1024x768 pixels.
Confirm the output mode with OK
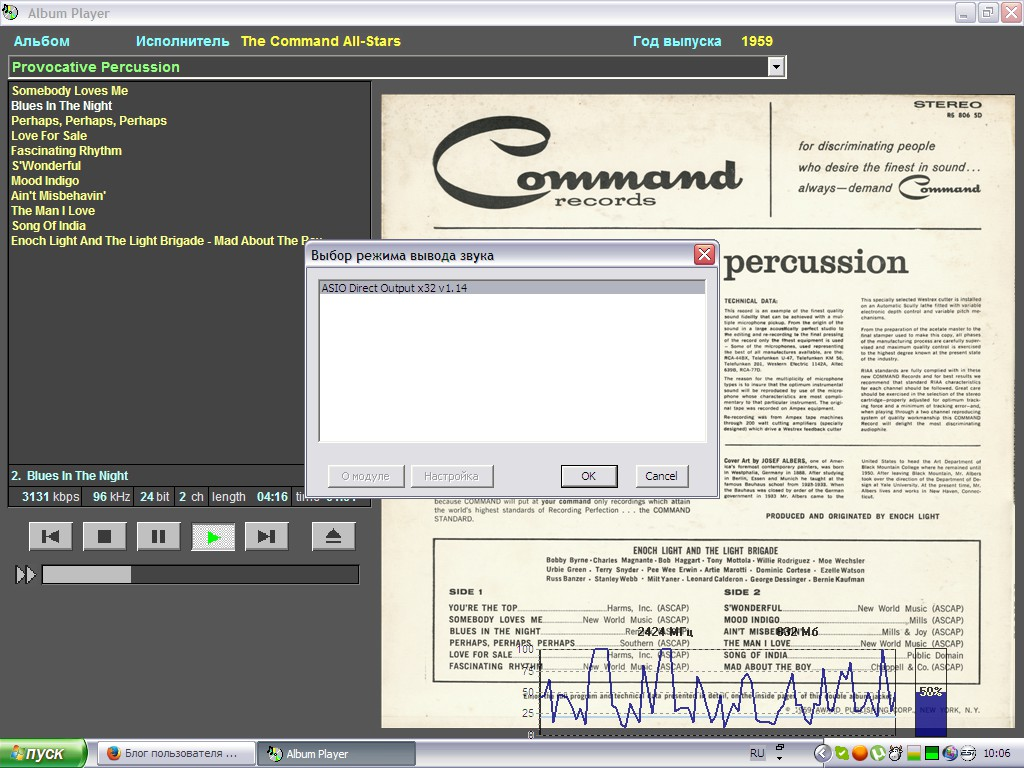(x=588, y=476)
